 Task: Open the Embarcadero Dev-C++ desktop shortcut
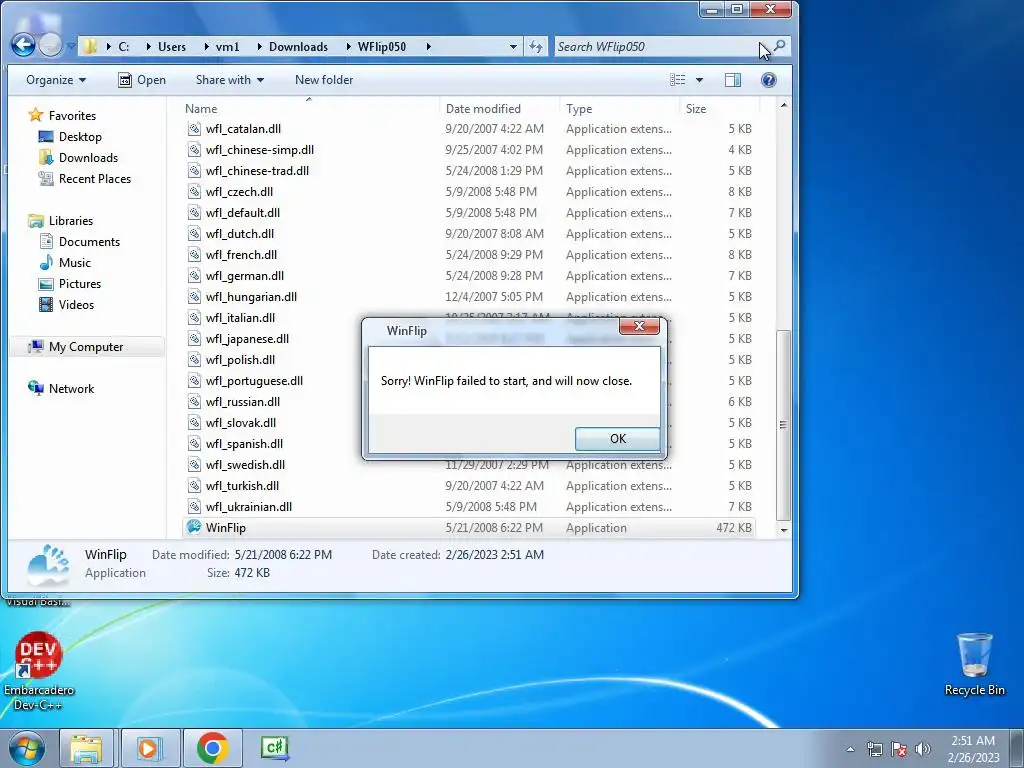(39, 670)
